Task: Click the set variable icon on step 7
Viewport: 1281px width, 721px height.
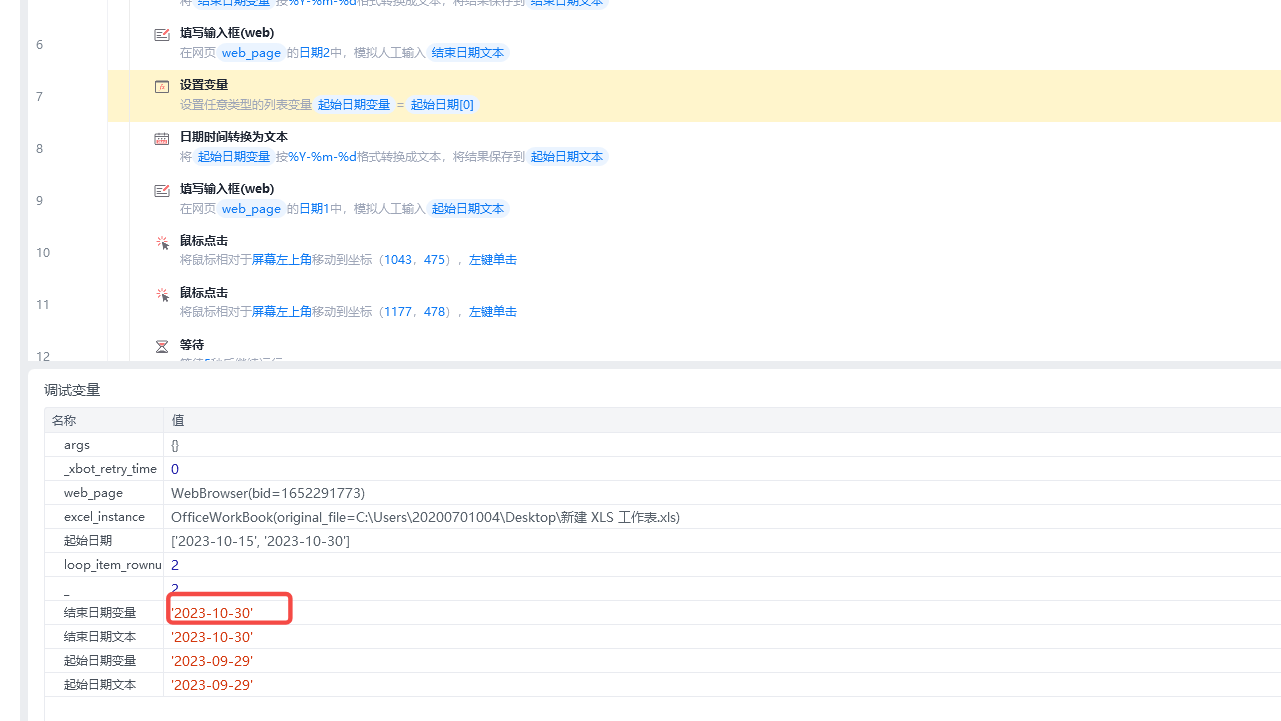Action: [162, 87]
